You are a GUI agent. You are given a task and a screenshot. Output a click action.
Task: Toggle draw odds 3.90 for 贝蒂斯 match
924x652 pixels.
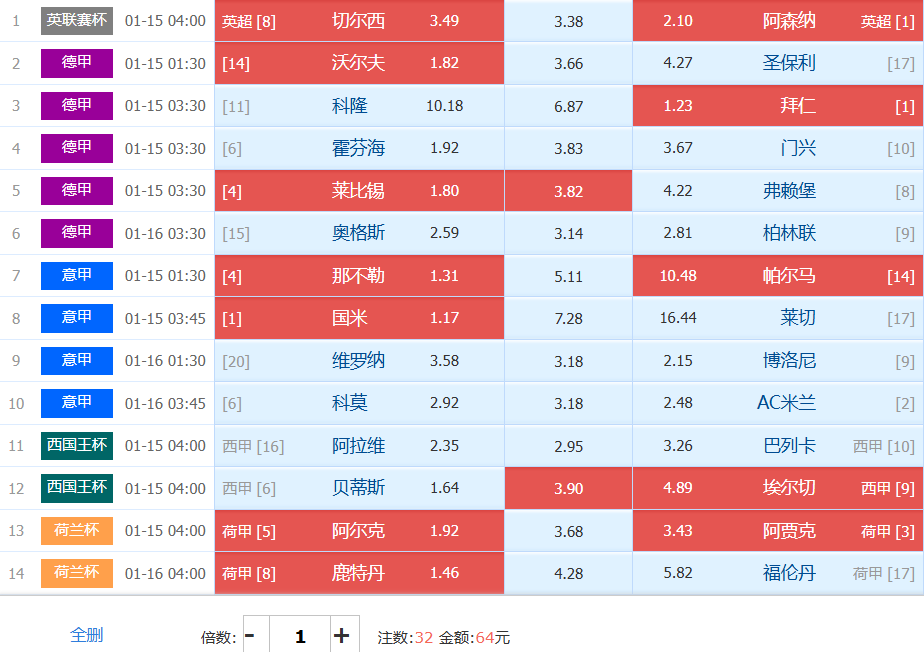coord(568,488)
